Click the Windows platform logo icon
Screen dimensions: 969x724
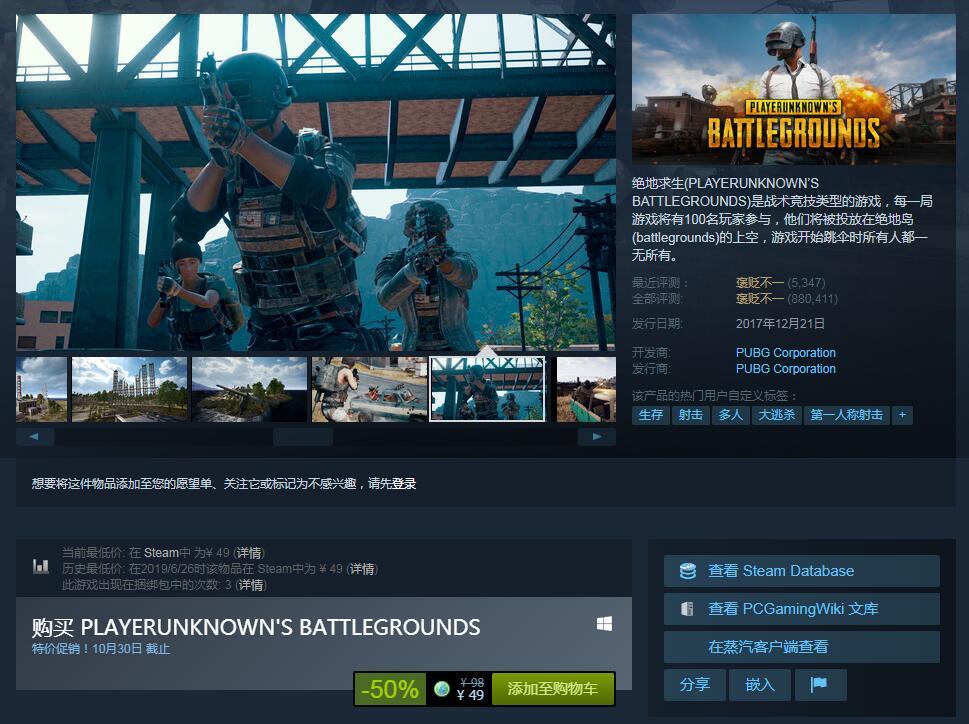point(604,624)
